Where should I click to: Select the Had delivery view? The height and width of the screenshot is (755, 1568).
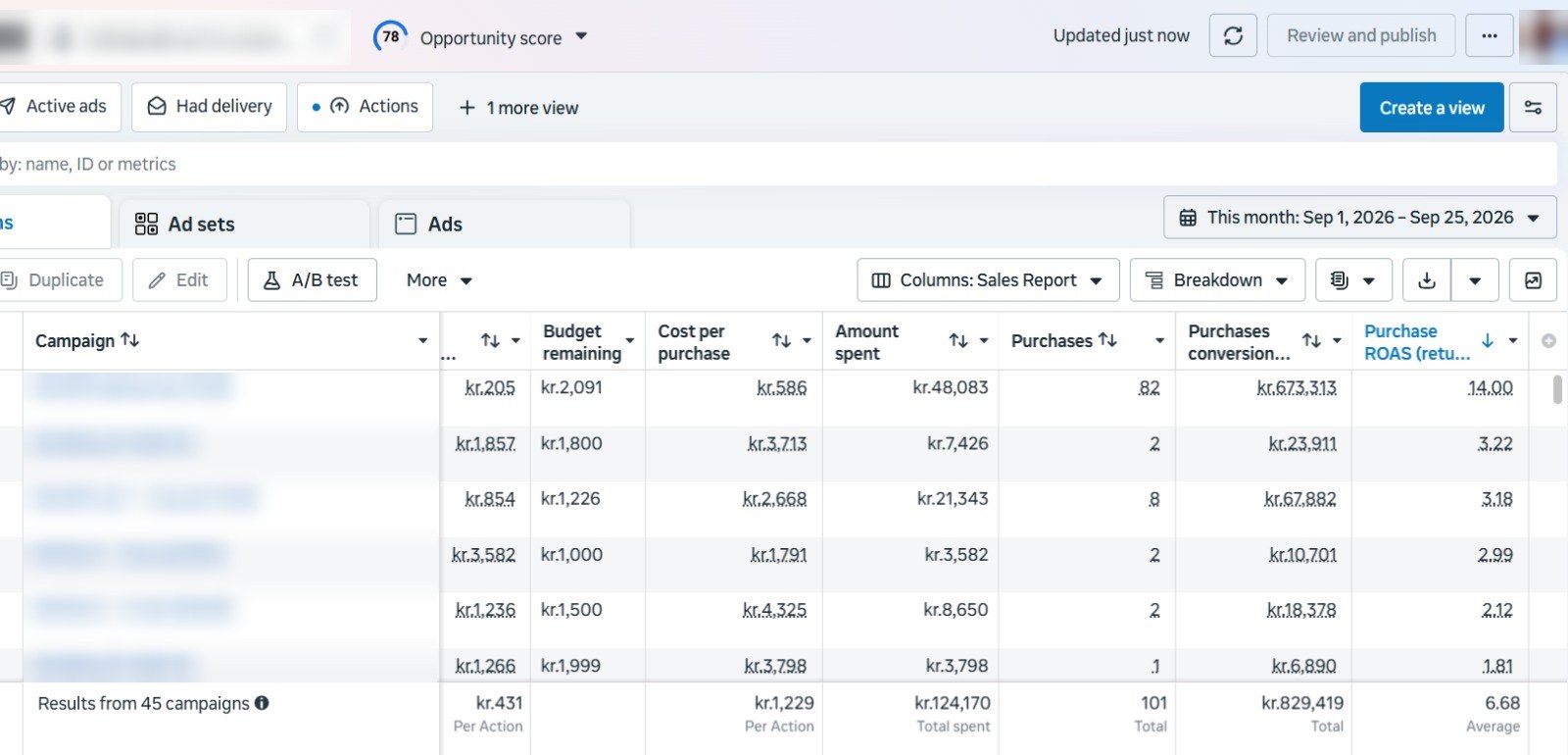210,107
